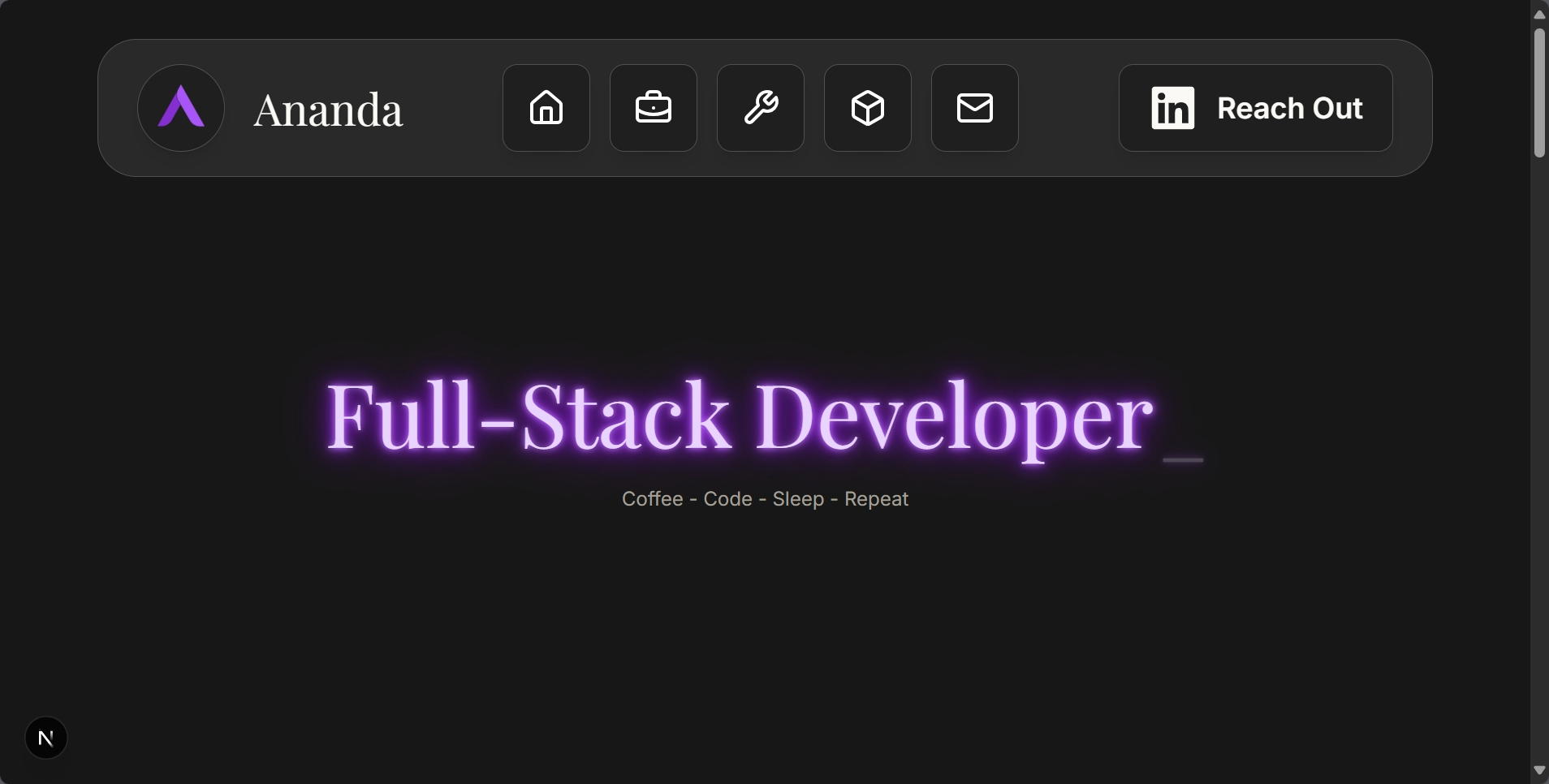Click the word Coffee in the tagline
The height and width of the screenshot is (784, 1549).
tap(652, 499)
